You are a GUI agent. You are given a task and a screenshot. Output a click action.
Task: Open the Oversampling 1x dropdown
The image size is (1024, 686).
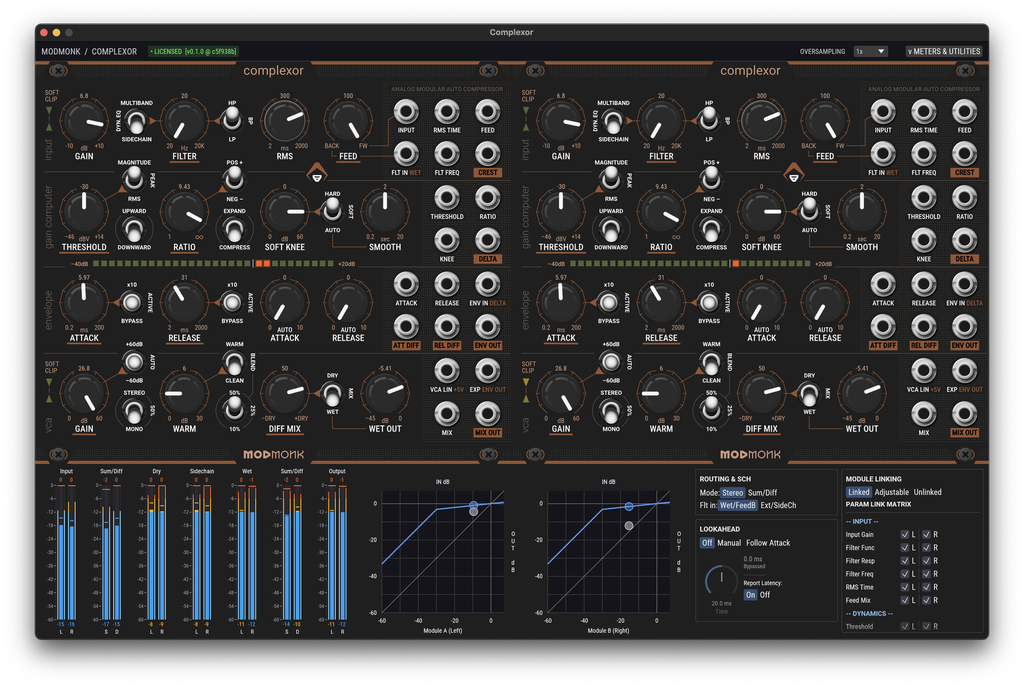coord(871,51)
